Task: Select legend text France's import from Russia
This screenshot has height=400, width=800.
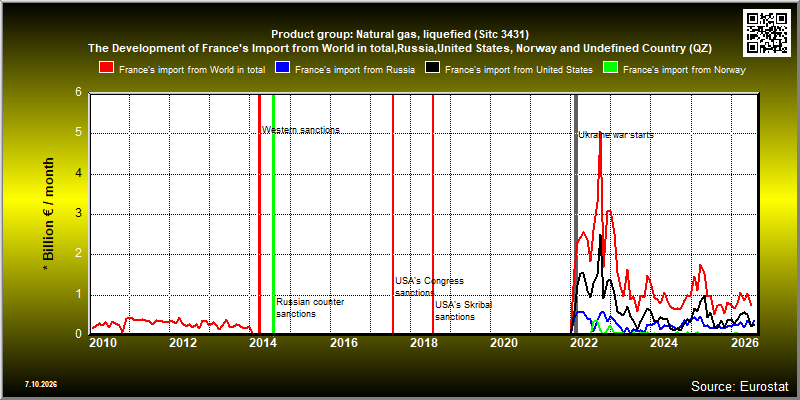Action: (355, 70)
